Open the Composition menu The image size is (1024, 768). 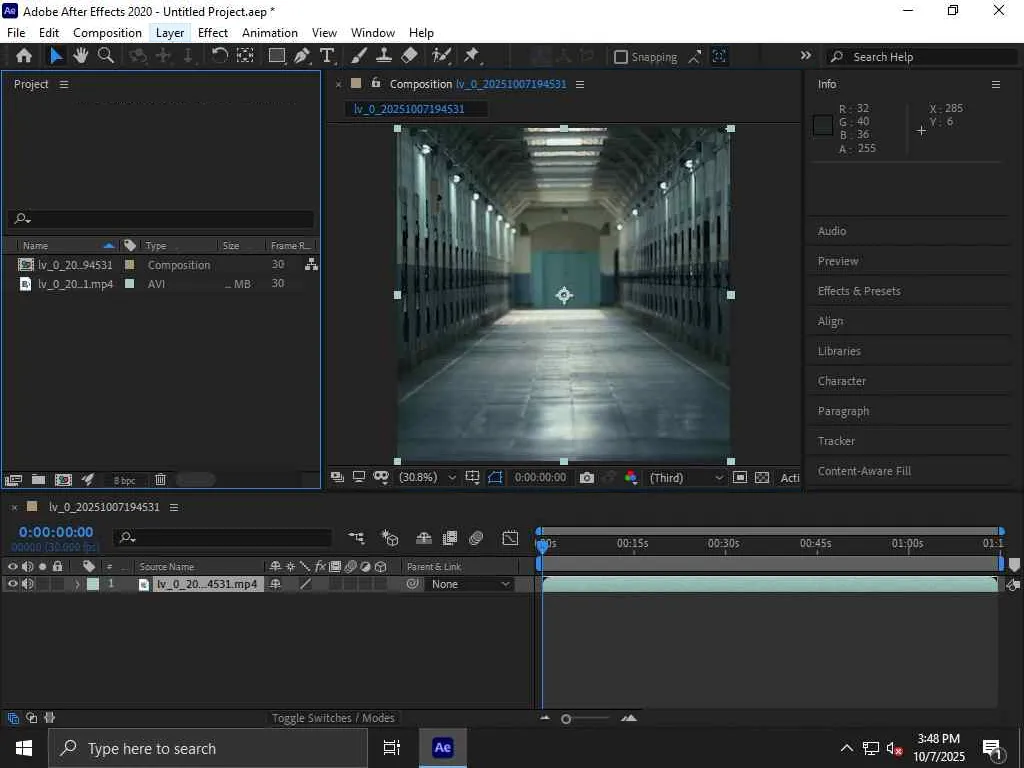(x=107, y=33)
